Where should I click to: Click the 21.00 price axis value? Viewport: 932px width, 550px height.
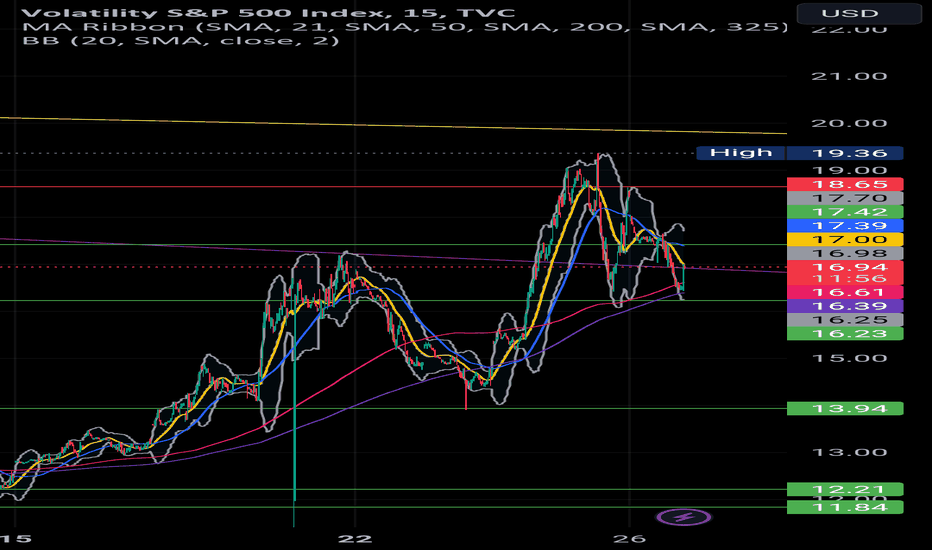[849, 76]
